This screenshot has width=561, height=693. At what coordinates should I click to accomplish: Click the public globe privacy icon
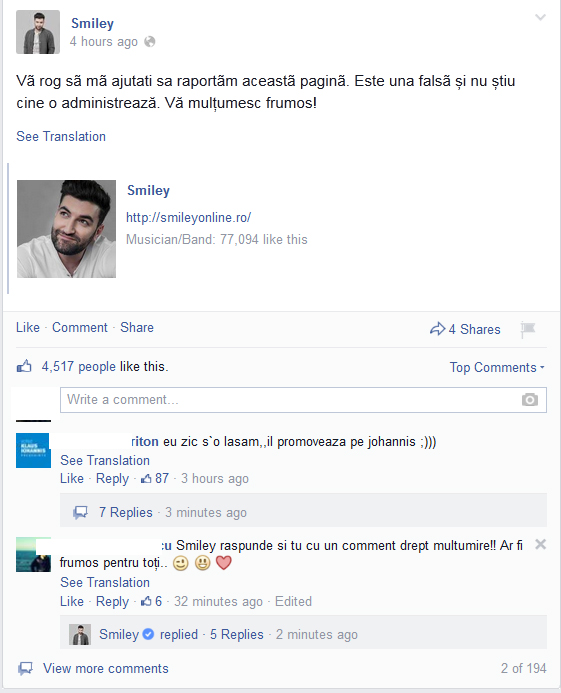[150, 42]
